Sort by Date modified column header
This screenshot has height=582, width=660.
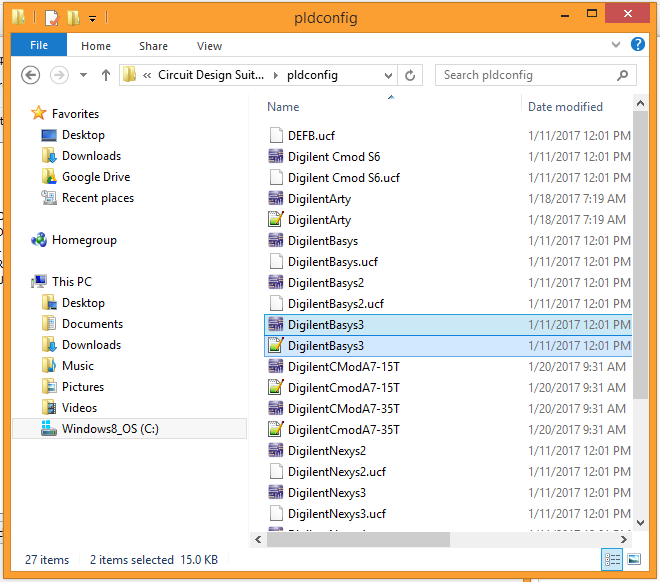[x=565, y=107]
